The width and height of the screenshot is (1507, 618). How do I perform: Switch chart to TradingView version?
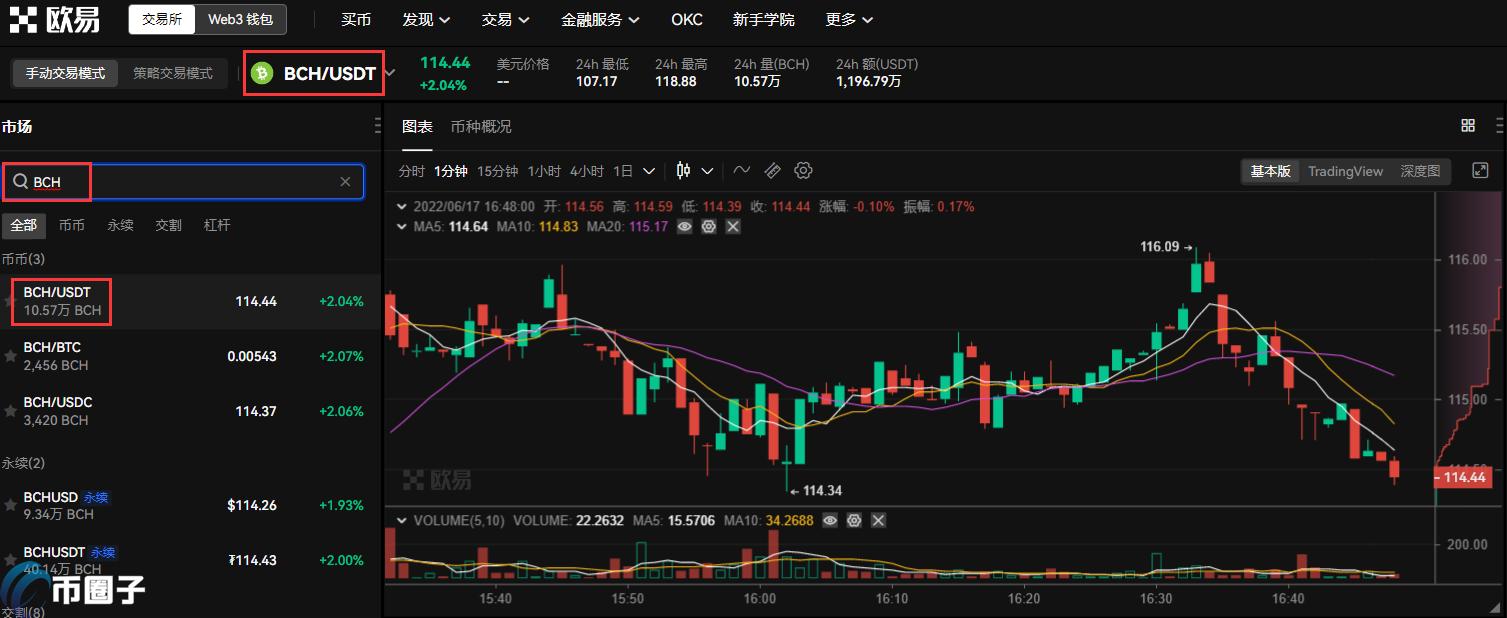[1345, 171]
